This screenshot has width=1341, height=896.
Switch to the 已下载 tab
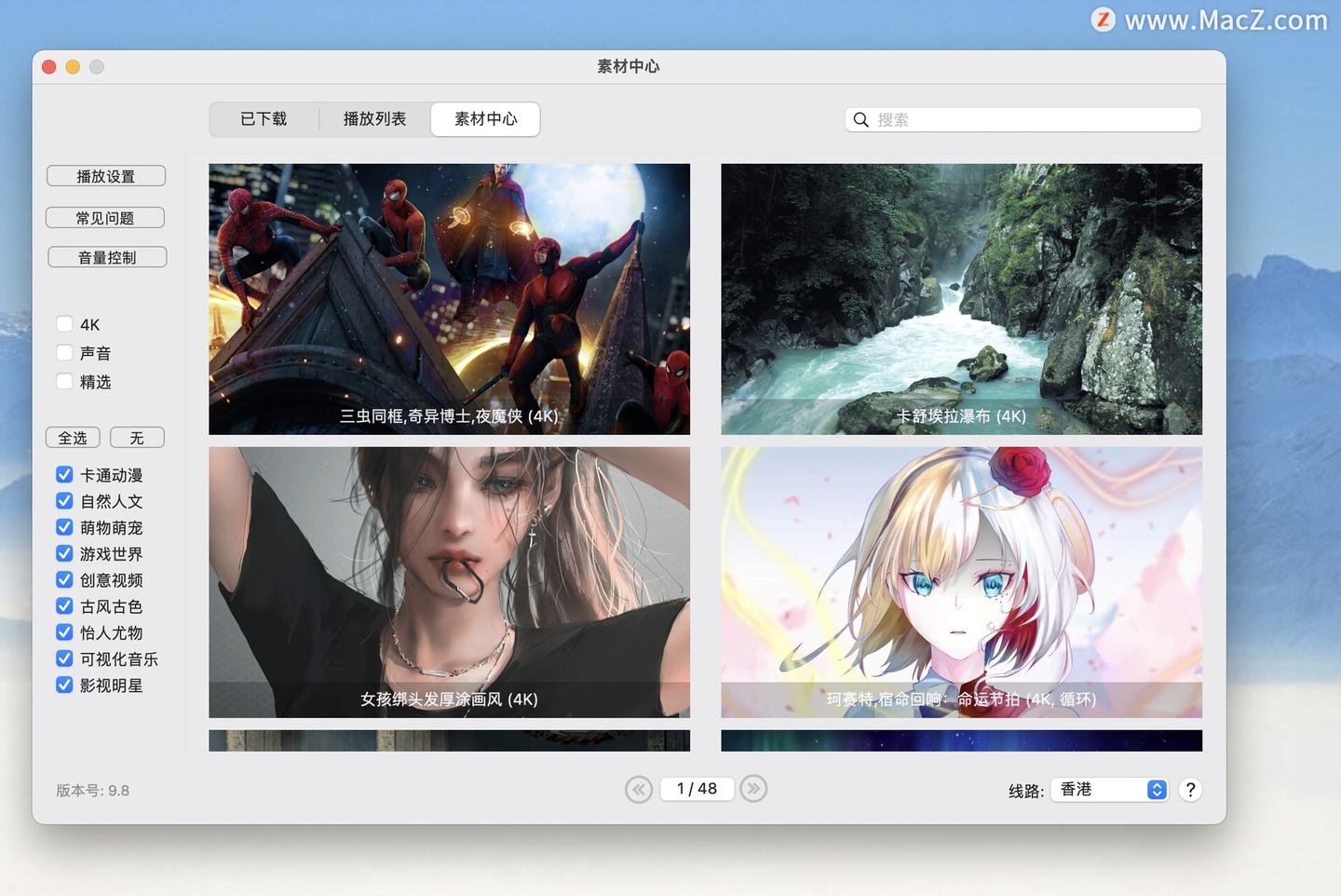coord(264,119)
